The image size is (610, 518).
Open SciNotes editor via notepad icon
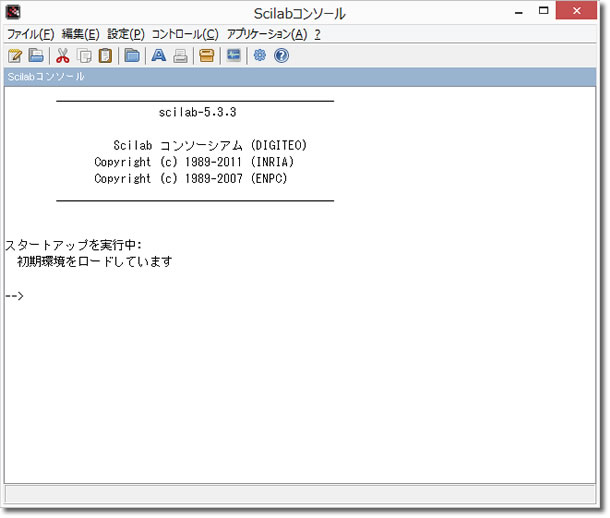(x=15, y=56)
